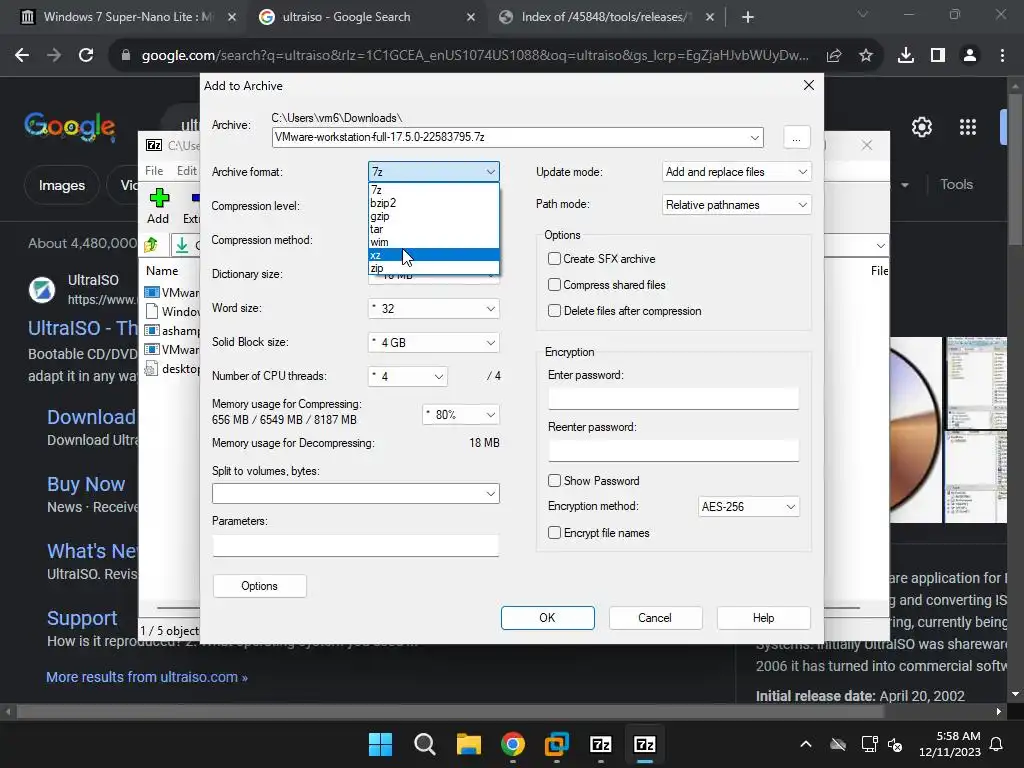The height and width of the screenshot is (768, 1024).
Task: Click the VMware file icon in first row
Action: (152, 292)
